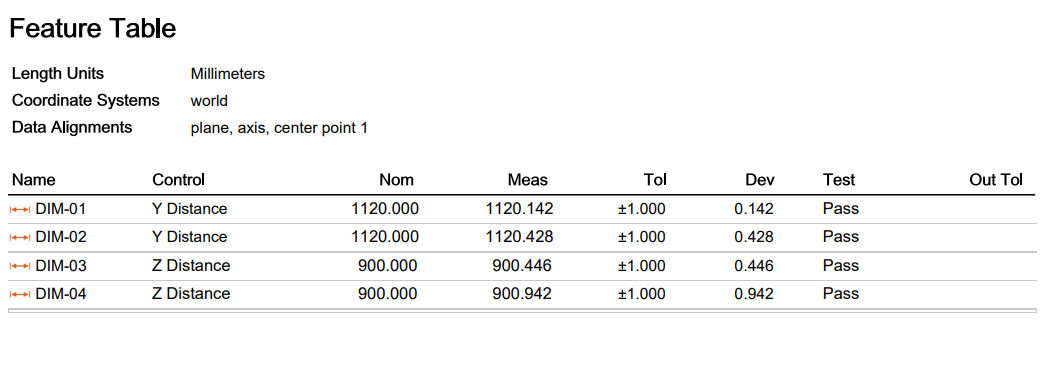Click the distance icon beside DIM-02
Viewport: 1045px width, 382px height.
pos(20,237)
